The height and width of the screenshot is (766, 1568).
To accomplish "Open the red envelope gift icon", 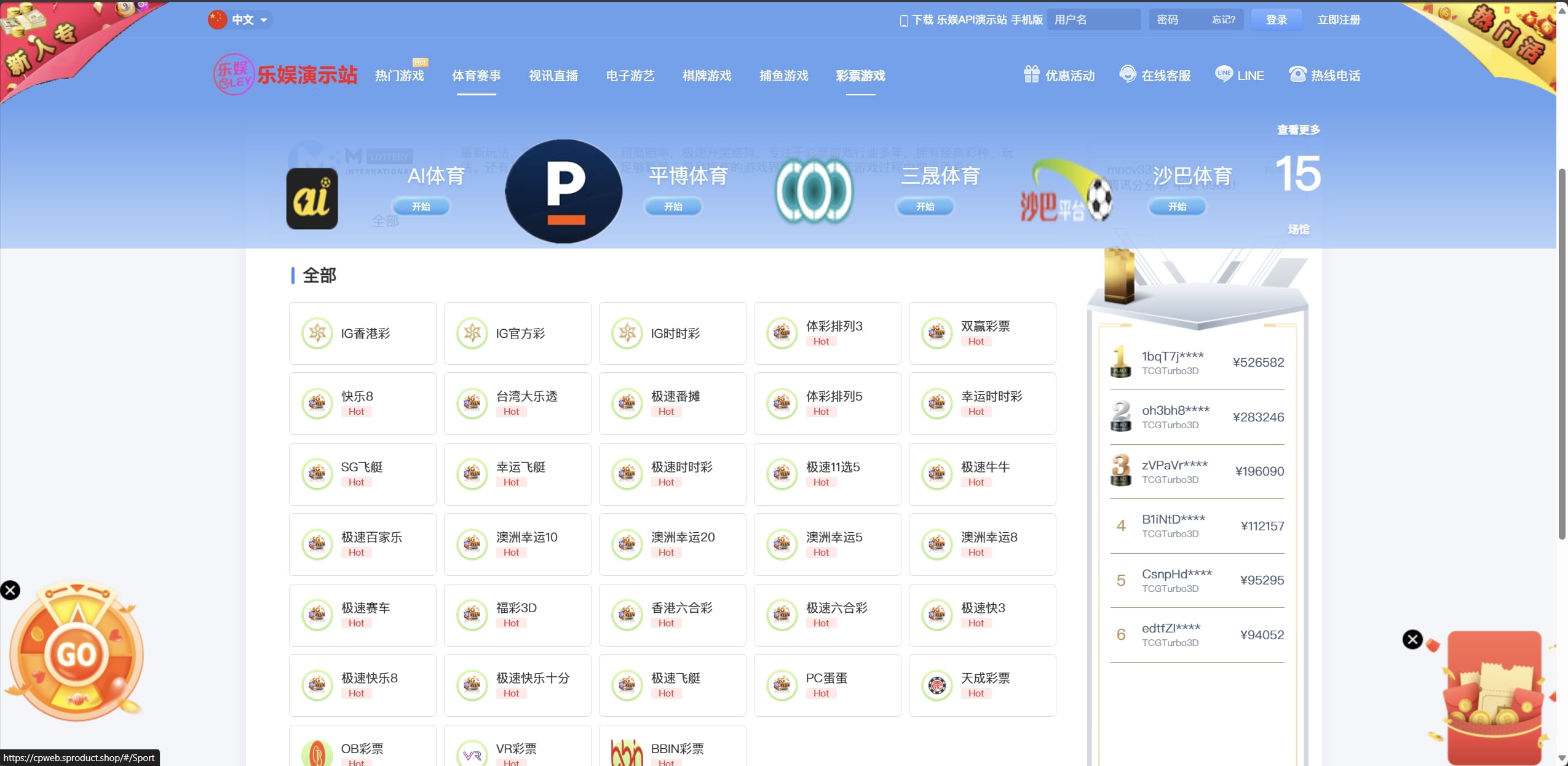I will tap(1495, 698).
